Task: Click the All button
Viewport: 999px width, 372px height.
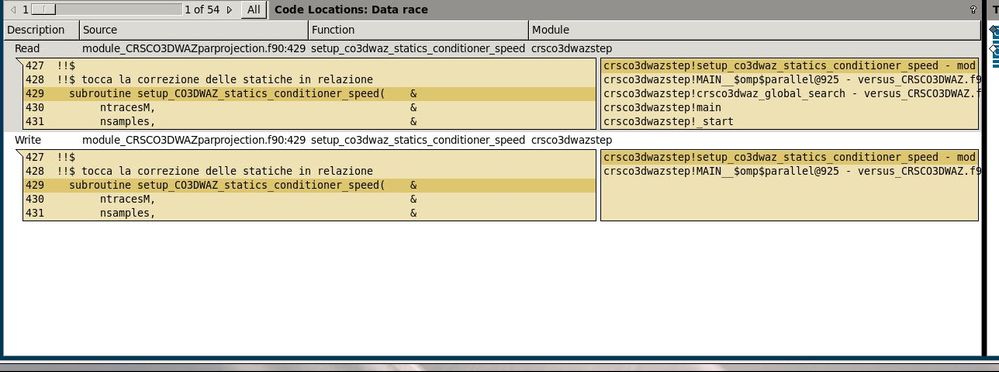Action: pyautogui.click(x=254, y=10)
